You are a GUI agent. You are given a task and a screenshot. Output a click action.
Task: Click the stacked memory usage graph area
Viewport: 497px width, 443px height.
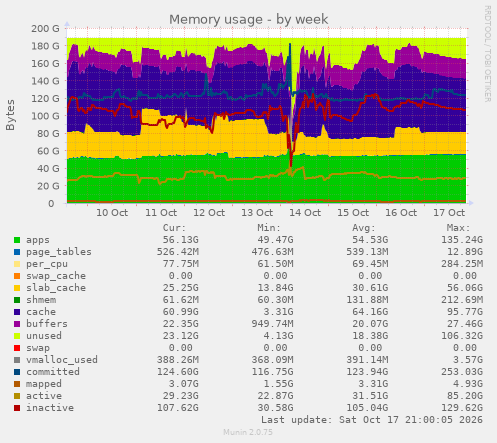coord(266,116)
